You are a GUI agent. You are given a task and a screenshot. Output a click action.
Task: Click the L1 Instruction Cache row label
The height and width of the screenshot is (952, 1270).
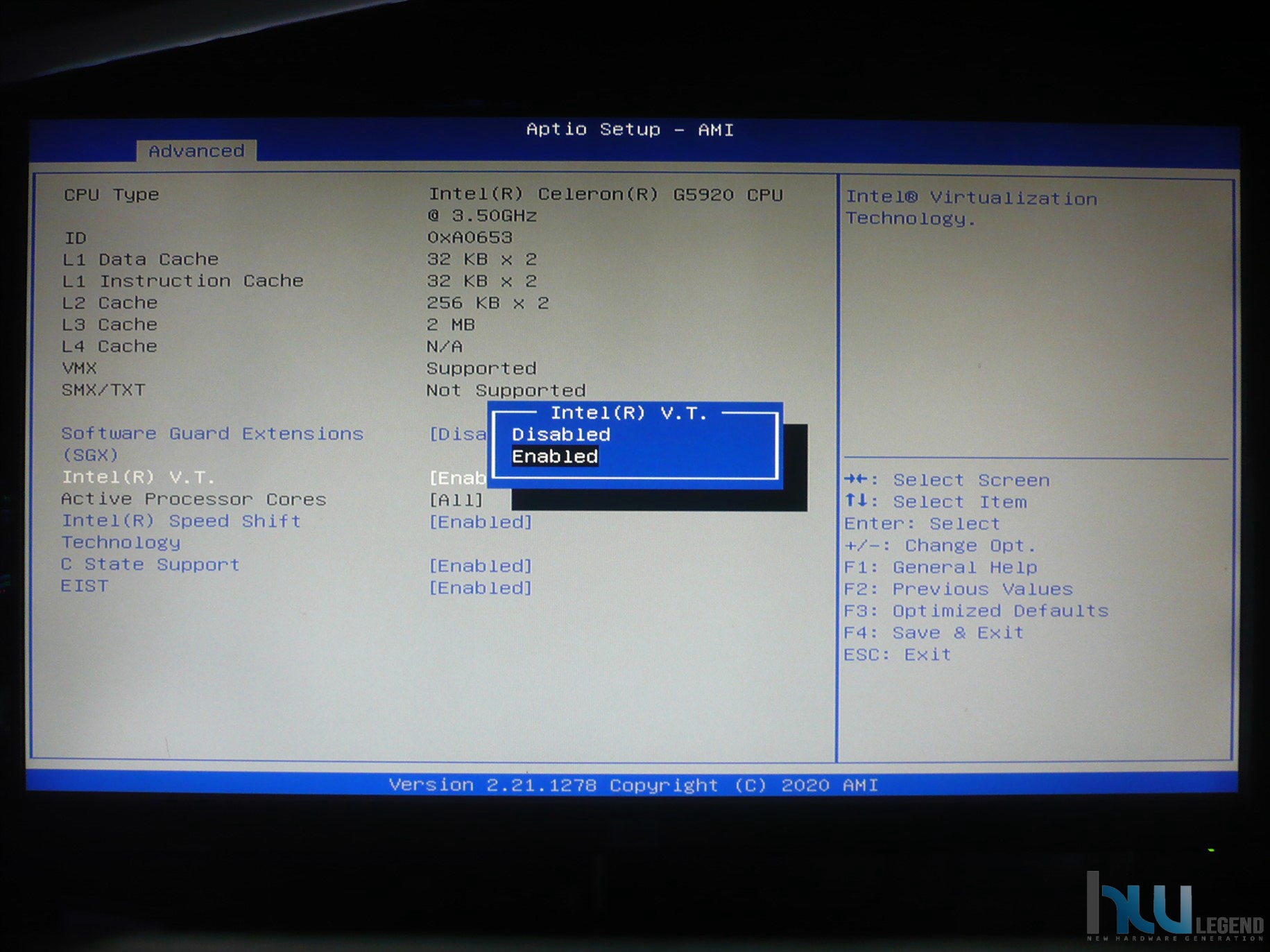(183, 281)
